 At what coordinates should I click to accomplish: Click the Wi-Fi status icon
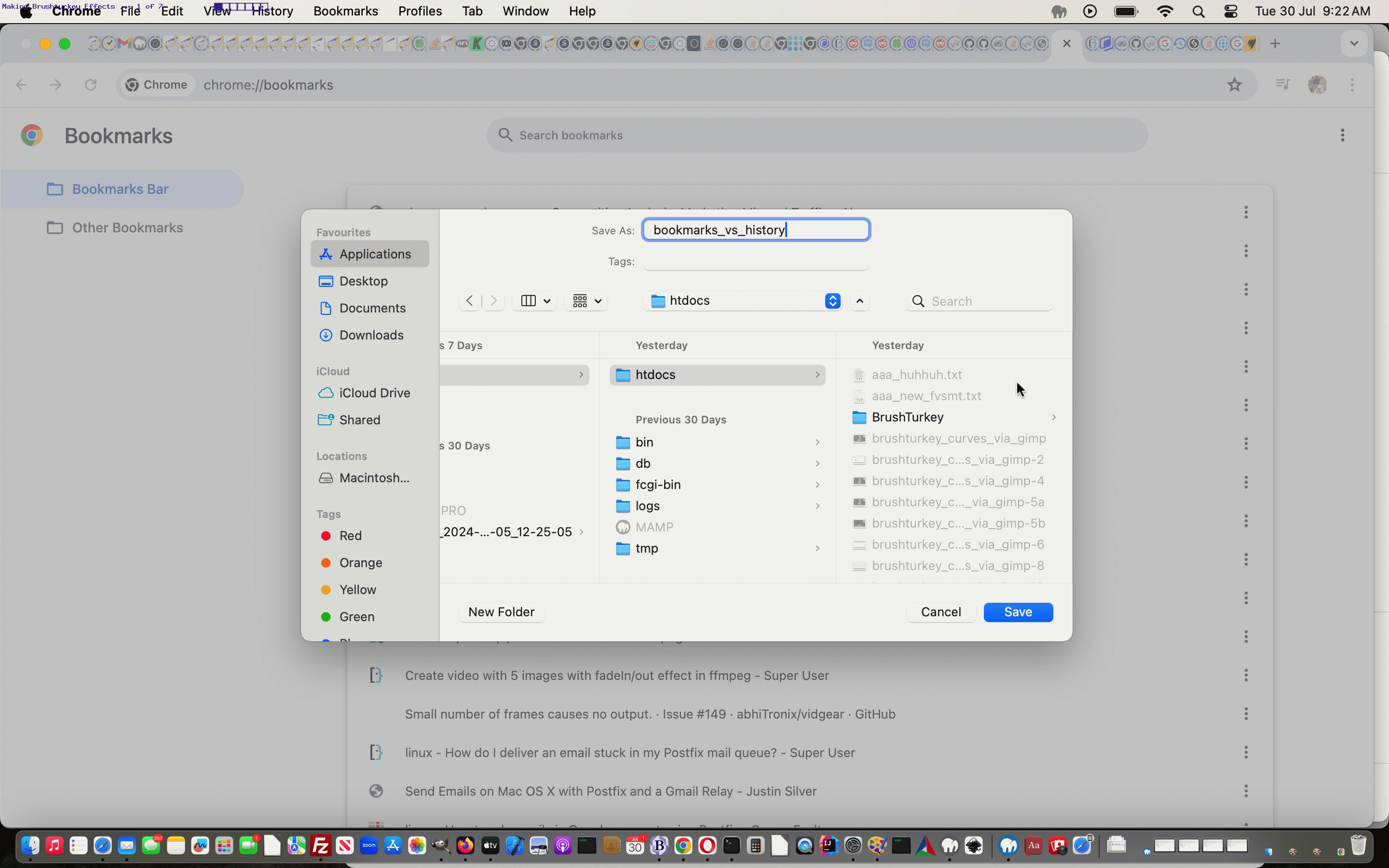[x=1165, y=12]
